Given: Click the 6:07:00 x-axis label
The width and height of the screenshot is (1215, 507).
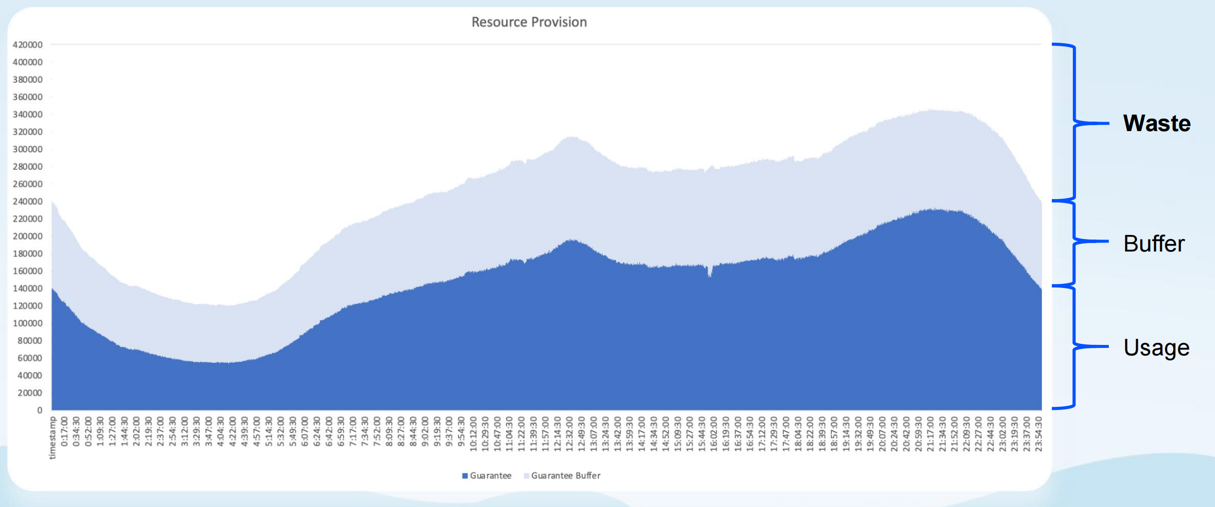Looking at the screenshot, I should (305, 430).
